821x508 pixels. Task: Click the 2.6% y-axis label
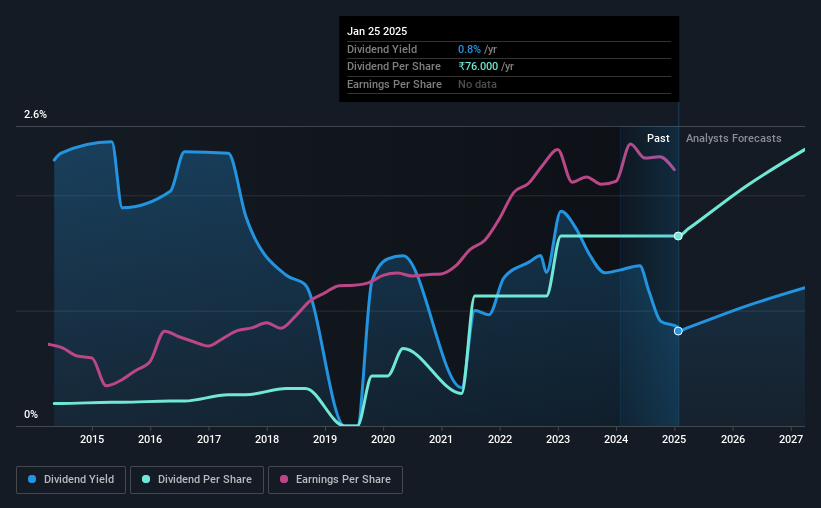(35, 114)
